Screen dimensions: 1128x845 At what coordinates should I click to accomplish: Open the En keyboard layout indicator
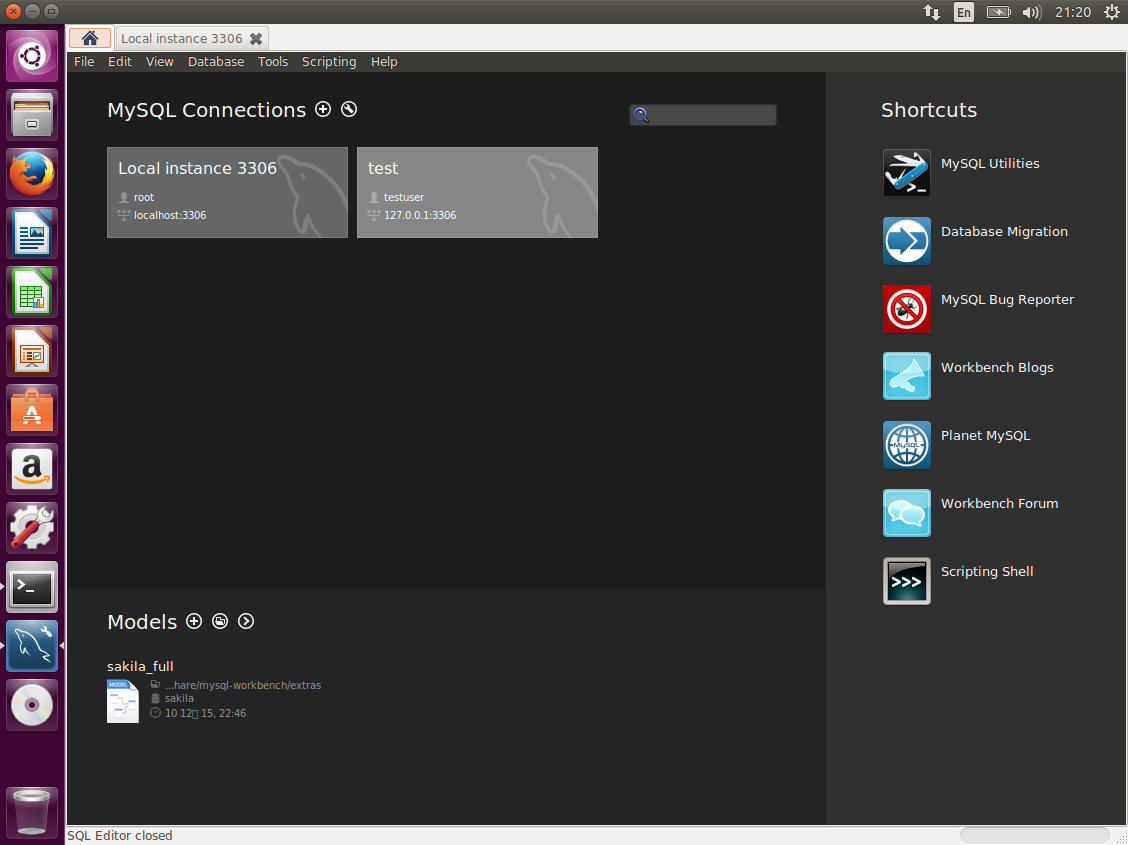tap(963, 12)
